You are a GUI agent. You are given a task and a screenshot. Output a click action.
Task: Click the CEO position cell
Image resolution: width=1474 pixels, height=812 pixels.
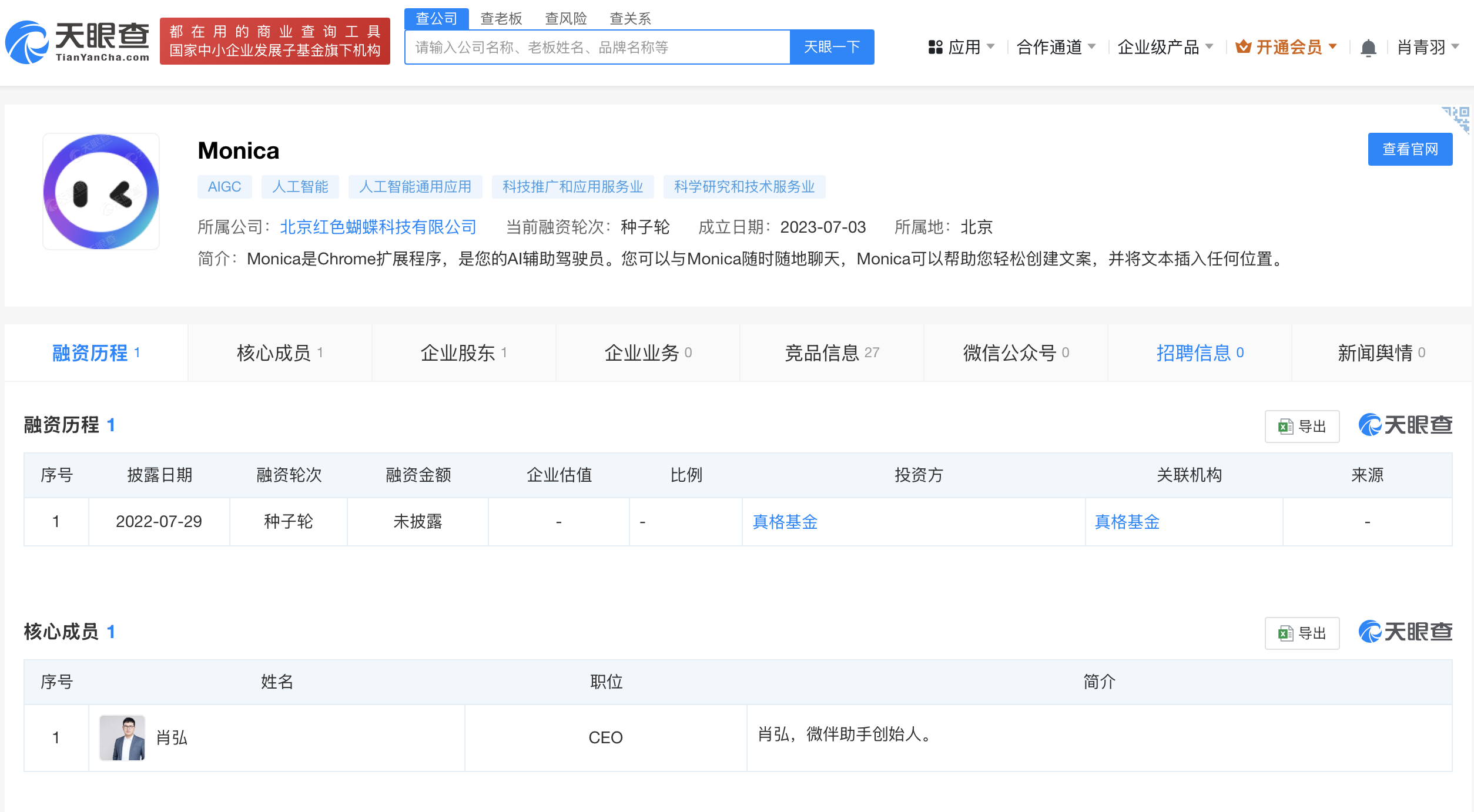click(x=605, y=738)
